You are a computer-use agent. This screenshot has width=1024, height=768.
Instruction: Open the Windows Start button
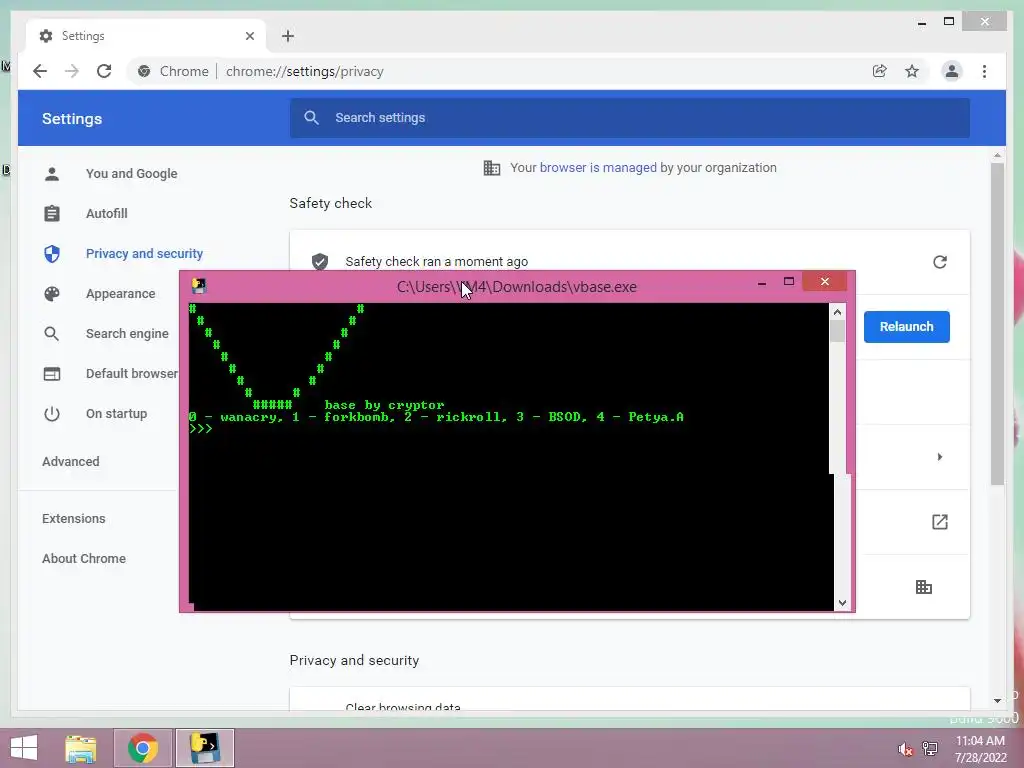coord(24,748)
